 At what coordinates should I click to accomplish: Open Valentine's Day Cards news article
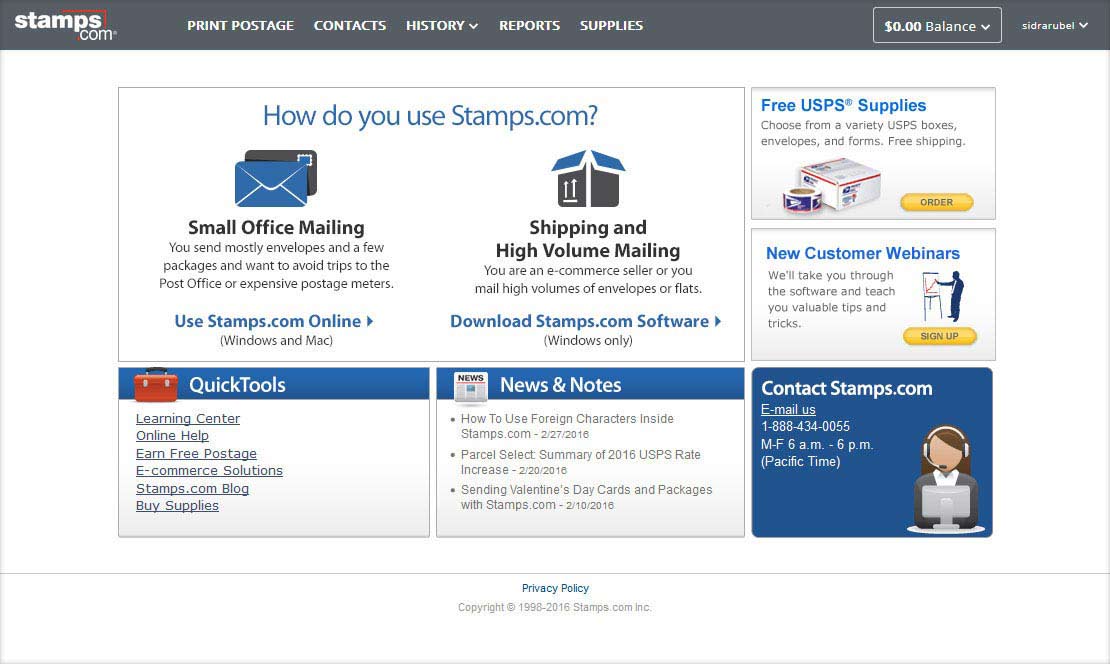click(586, 497)
